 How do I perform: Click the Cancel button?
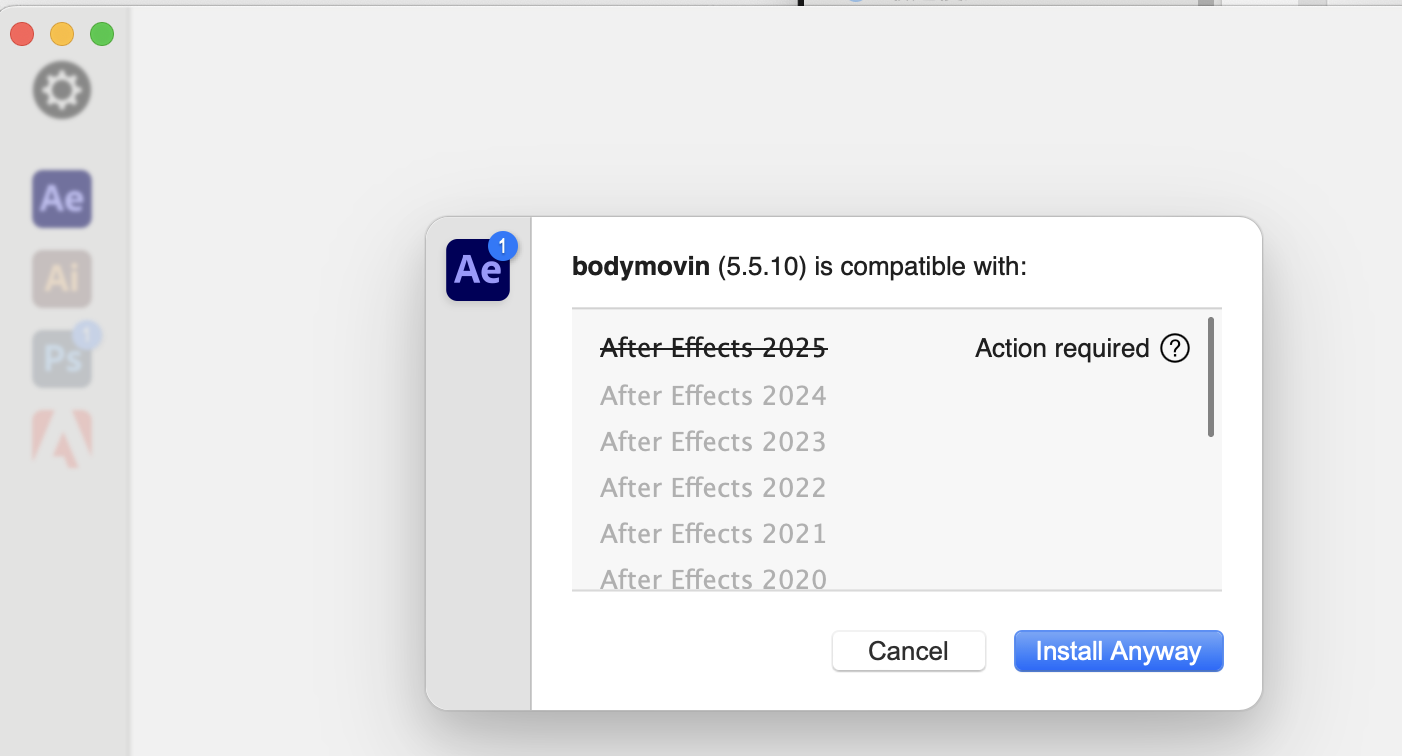click(908, 651)
